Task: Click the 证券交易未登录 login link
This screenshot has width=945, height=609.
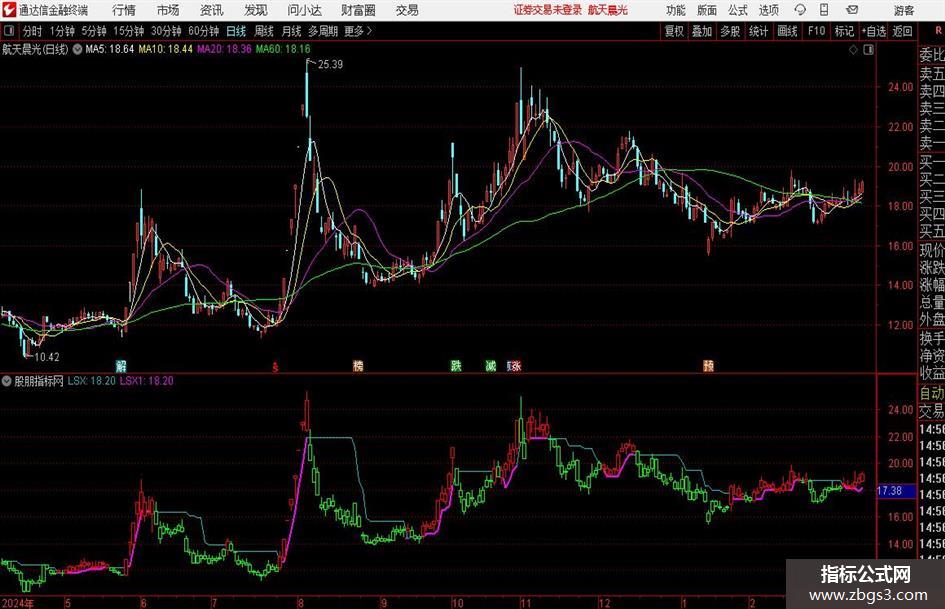Action: [547, 10]
